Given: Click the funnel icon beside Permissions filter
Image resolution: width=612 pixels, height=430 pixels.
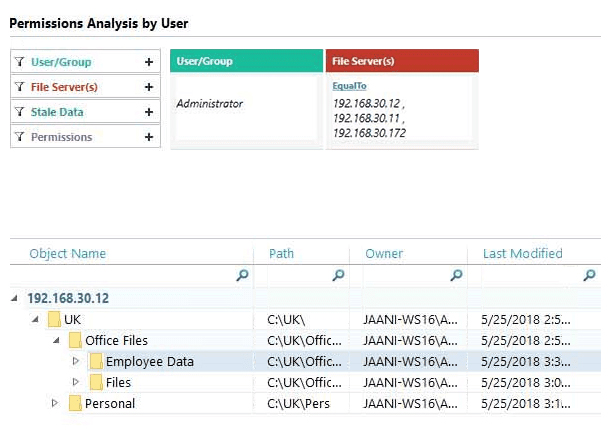Looking at the screenshot, I should click(x=20, y=137).
